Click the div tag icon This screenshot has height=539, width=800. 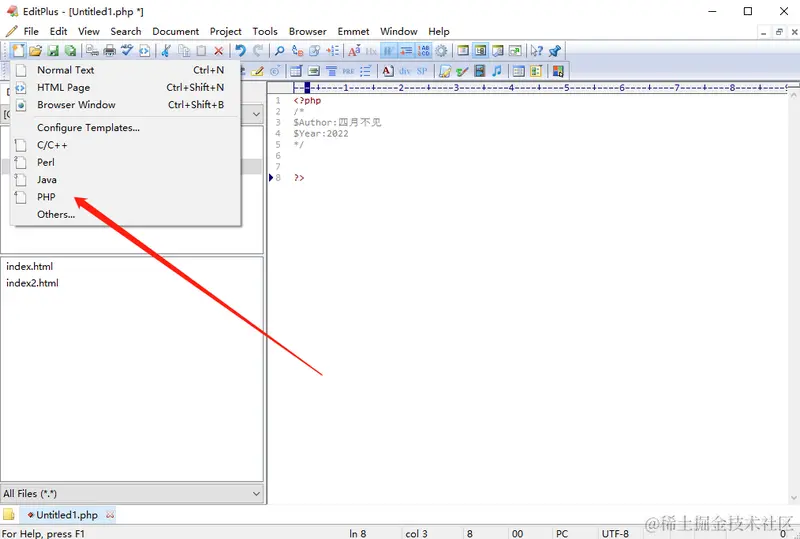pos(405,71)
